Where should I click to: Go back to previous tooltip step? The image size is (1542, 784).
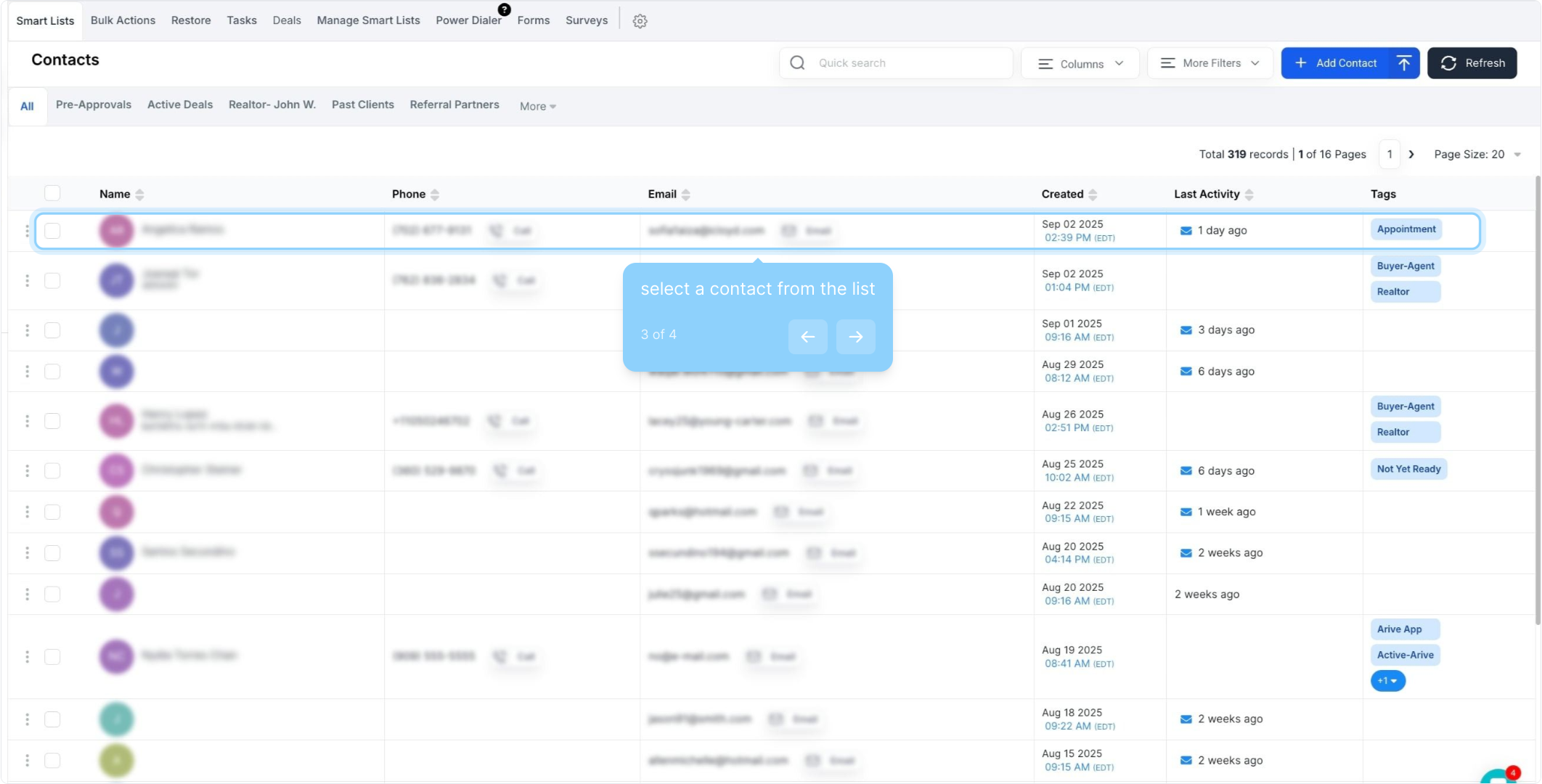pos(807,337)
